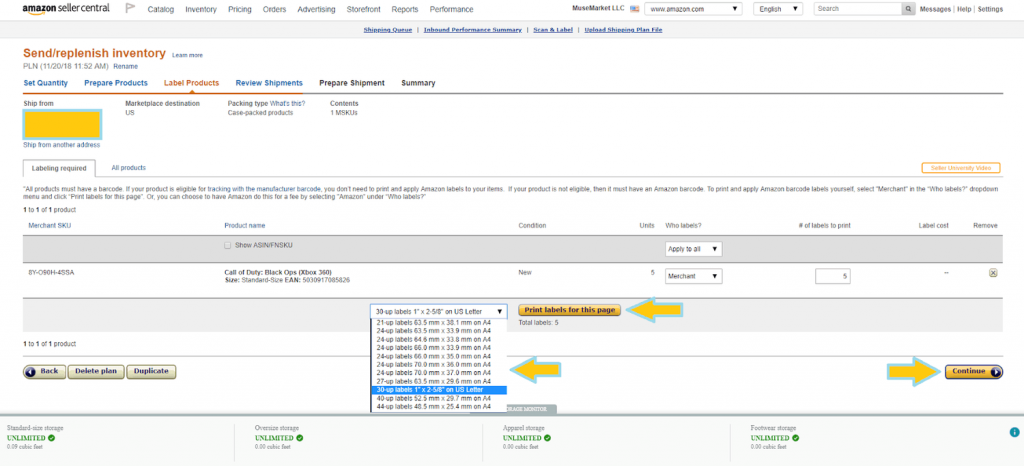
Task: Click the blue info circle icon
Action: tap(1014, 432)
